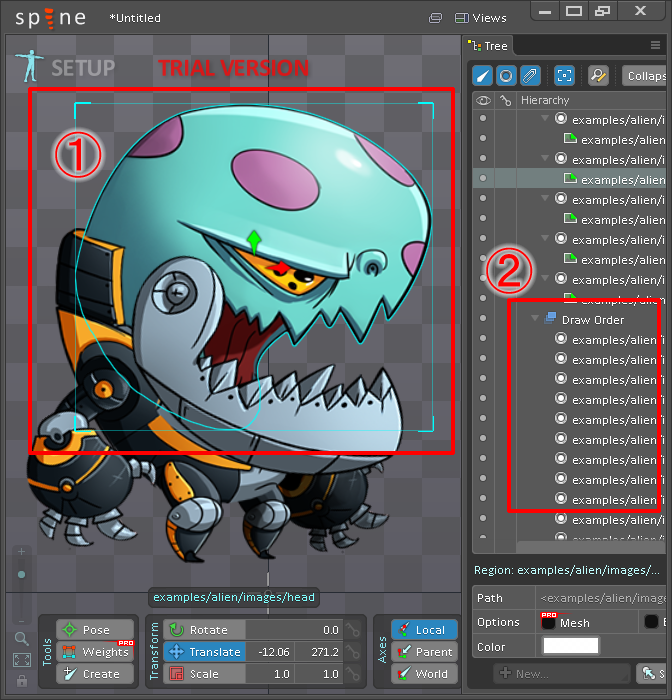The image size is (672, 700).
Task: Select the Weights tool
Action: click(x=95, y=651)
